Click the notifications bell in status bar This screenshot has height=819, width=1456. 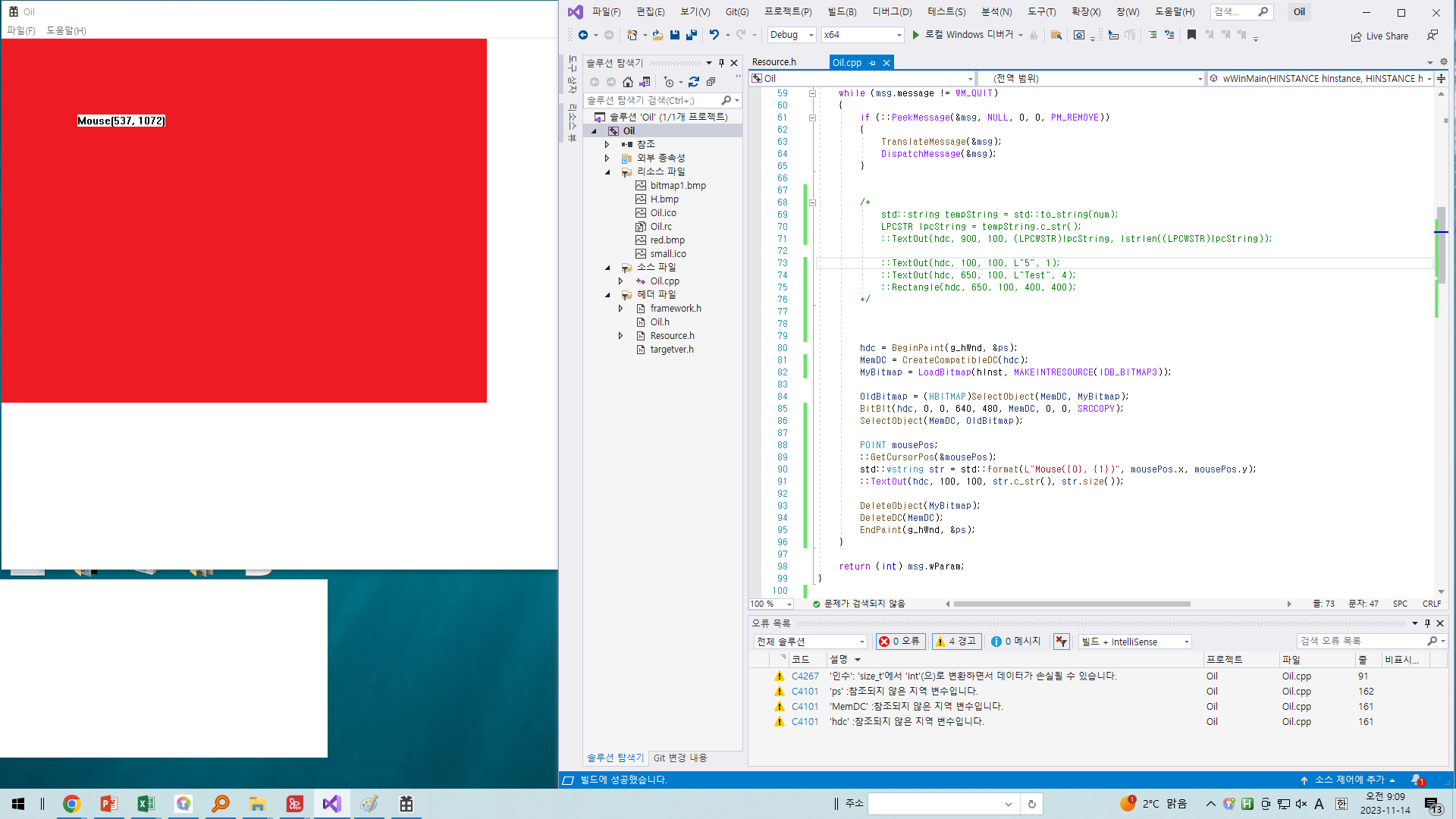[1417, 780]
